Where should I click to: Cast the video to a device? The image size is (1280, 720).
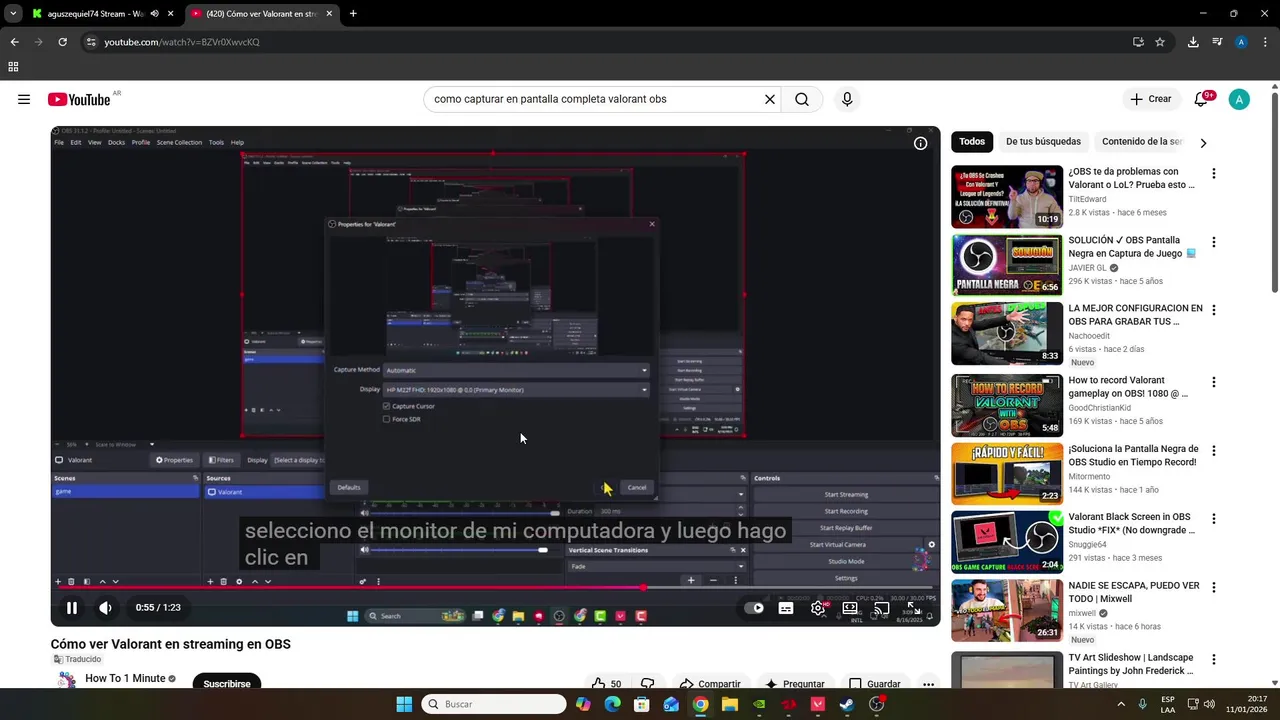pos(882,607)
